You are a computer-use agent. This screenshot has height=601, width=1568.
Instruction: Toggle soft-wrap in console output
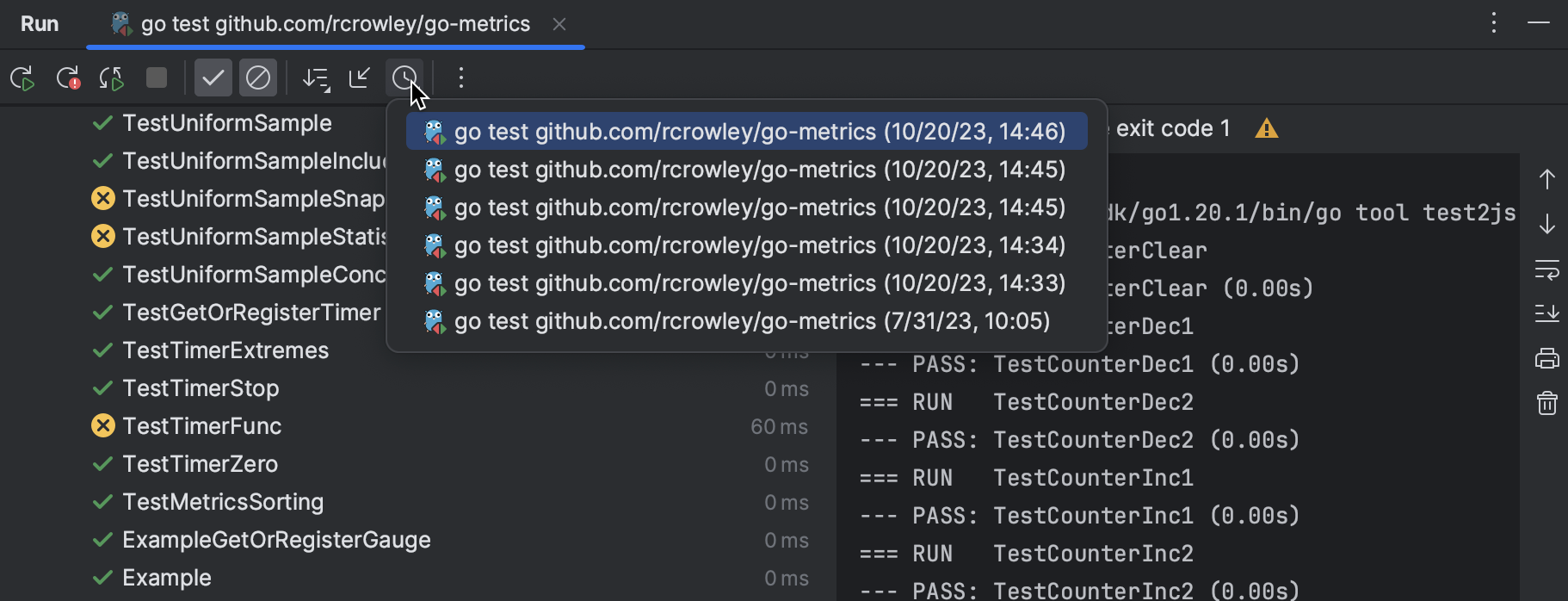click(x=1546, y=270)
